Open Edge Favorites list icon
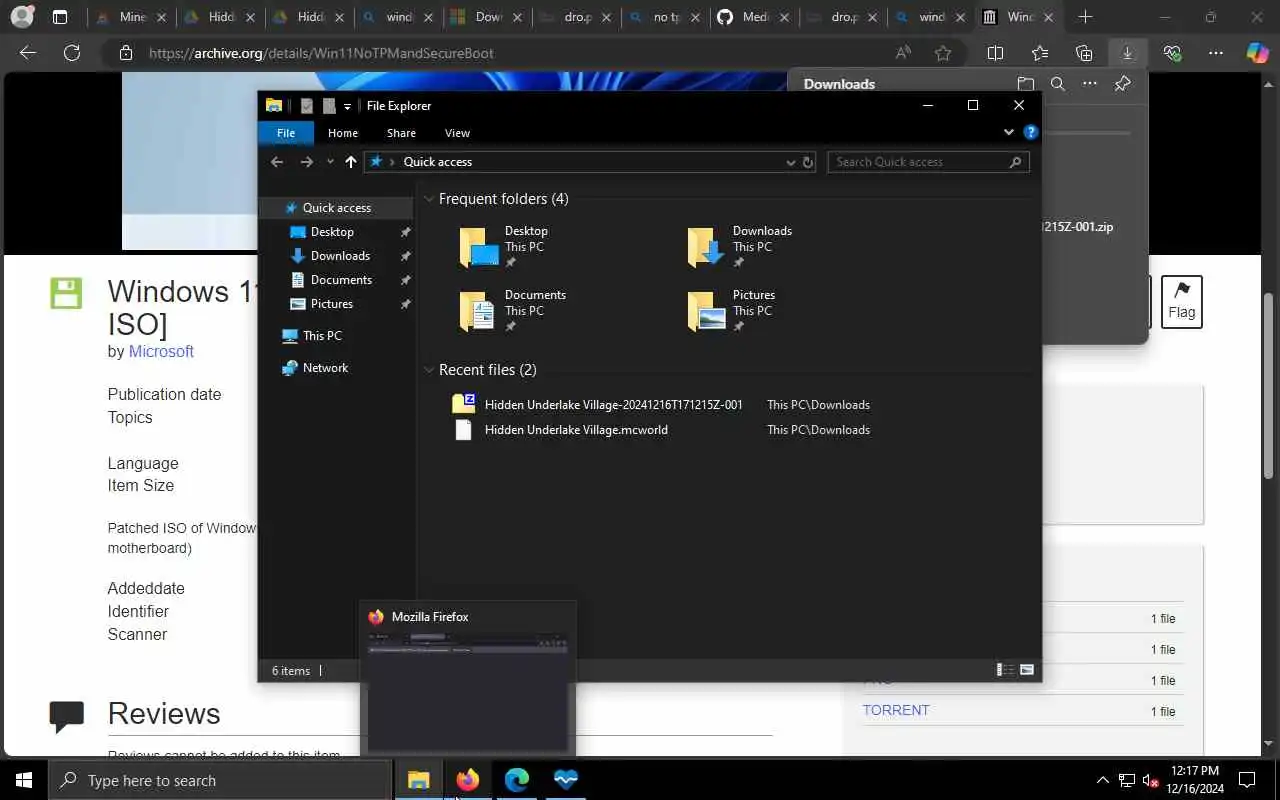Image resolution: width=1280 pixels, height=800 pixels. coord(1040,53)
